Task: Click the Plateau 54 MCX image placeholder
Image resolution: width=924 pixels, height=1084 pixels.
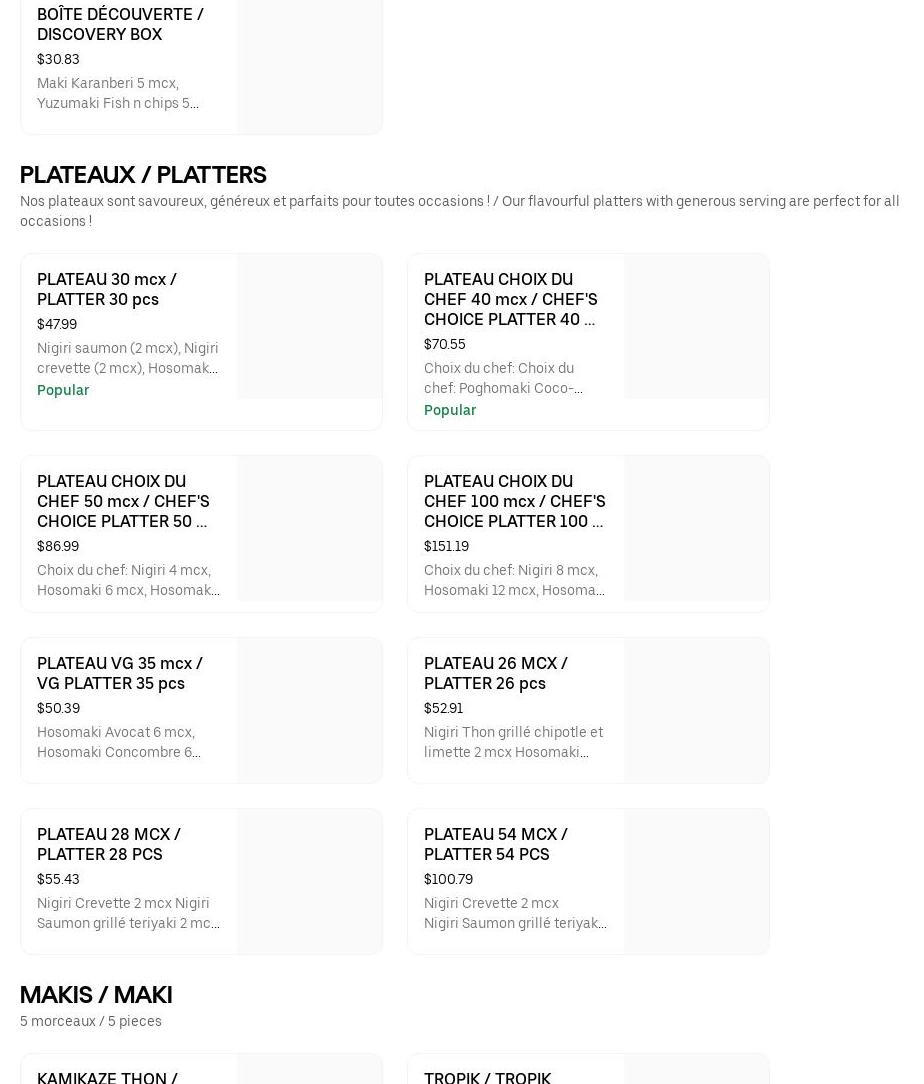Action: point(696,881)
